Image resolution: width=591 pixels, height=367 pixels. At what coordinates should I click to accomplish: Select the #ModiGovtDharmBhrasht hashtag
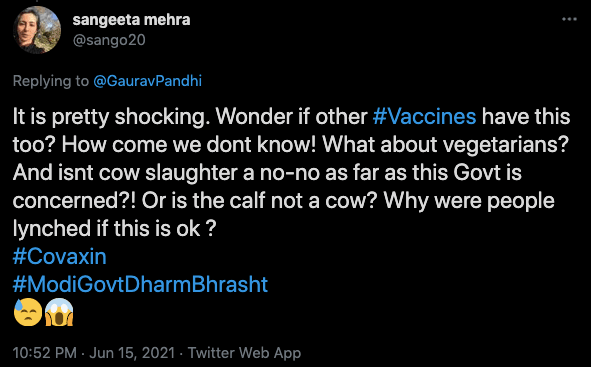pyautogui.click(x=140, y=284)
